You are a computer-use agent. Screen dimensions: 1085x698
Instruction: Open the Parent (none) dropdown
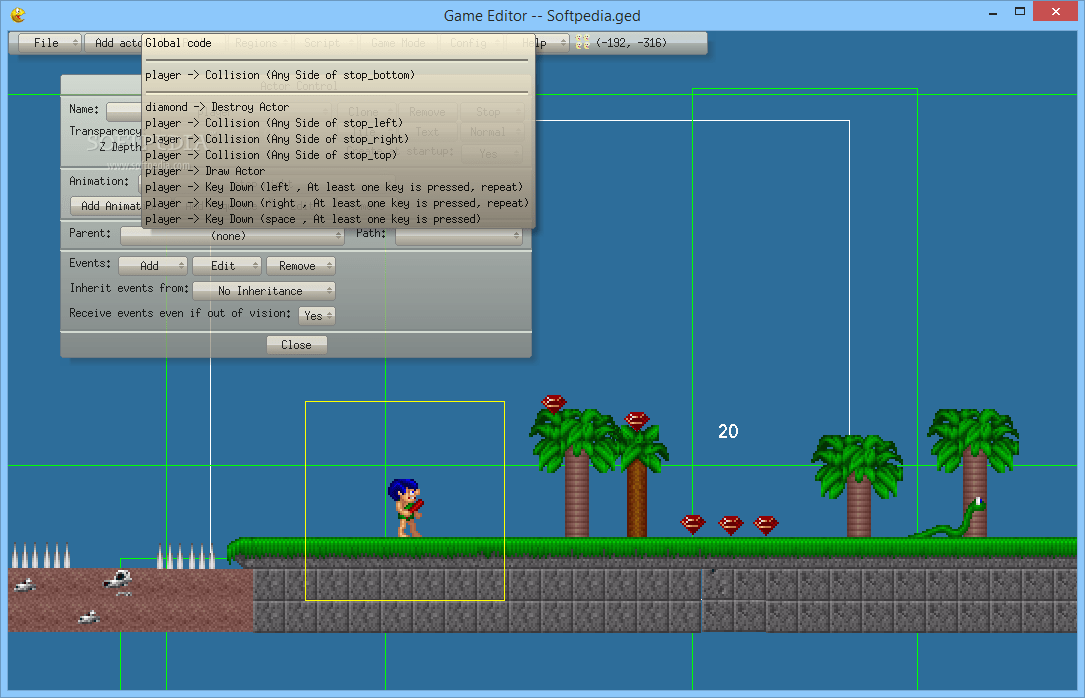click(x=232, y=236)
